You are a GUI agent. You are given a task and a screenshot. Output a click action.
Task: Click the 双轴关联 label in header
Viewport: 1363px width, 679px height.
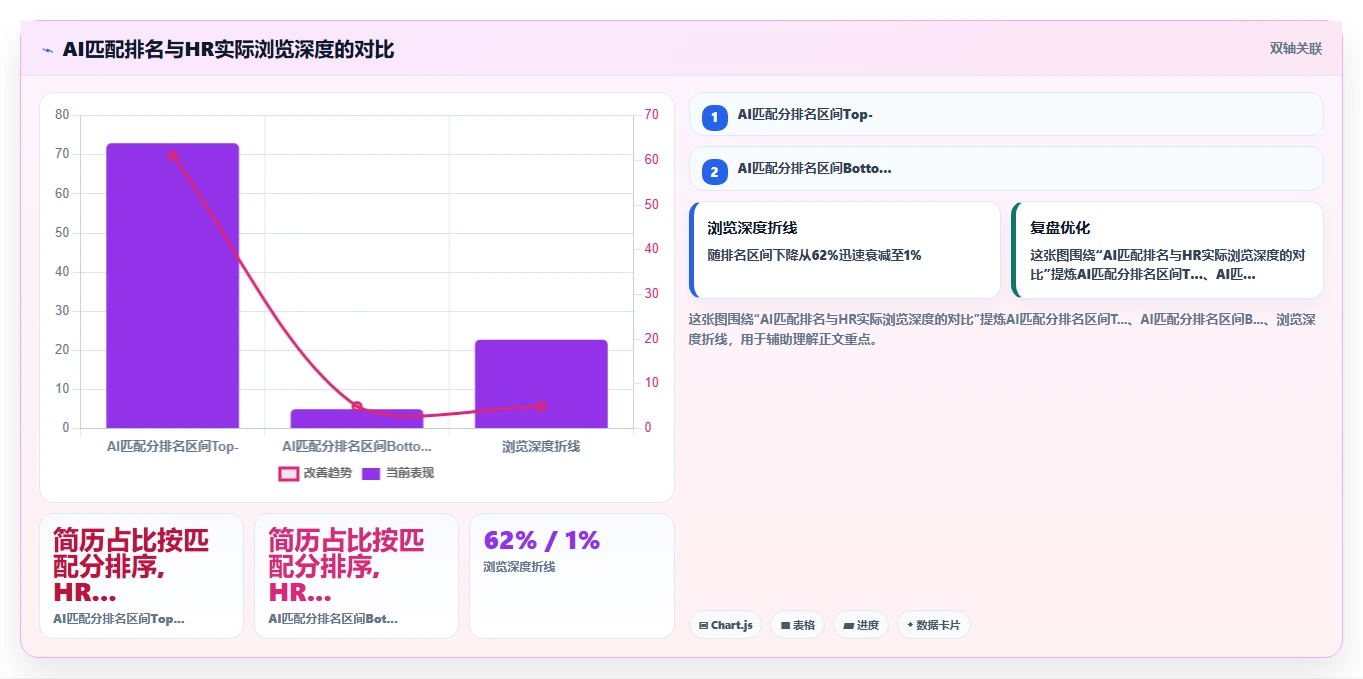coord(1296,49)
